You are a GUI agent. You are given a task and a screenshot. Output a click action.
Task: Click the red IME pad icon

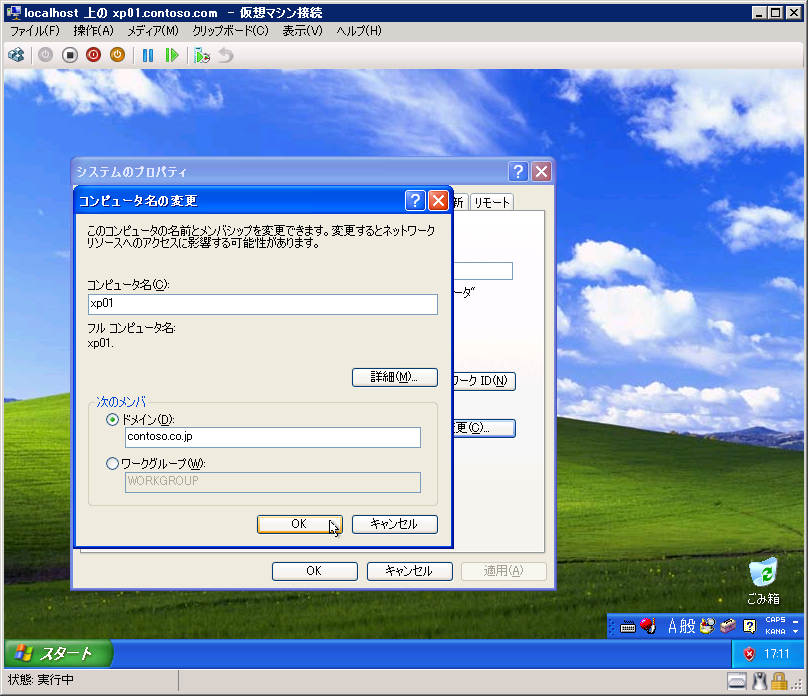click(648, 626)
